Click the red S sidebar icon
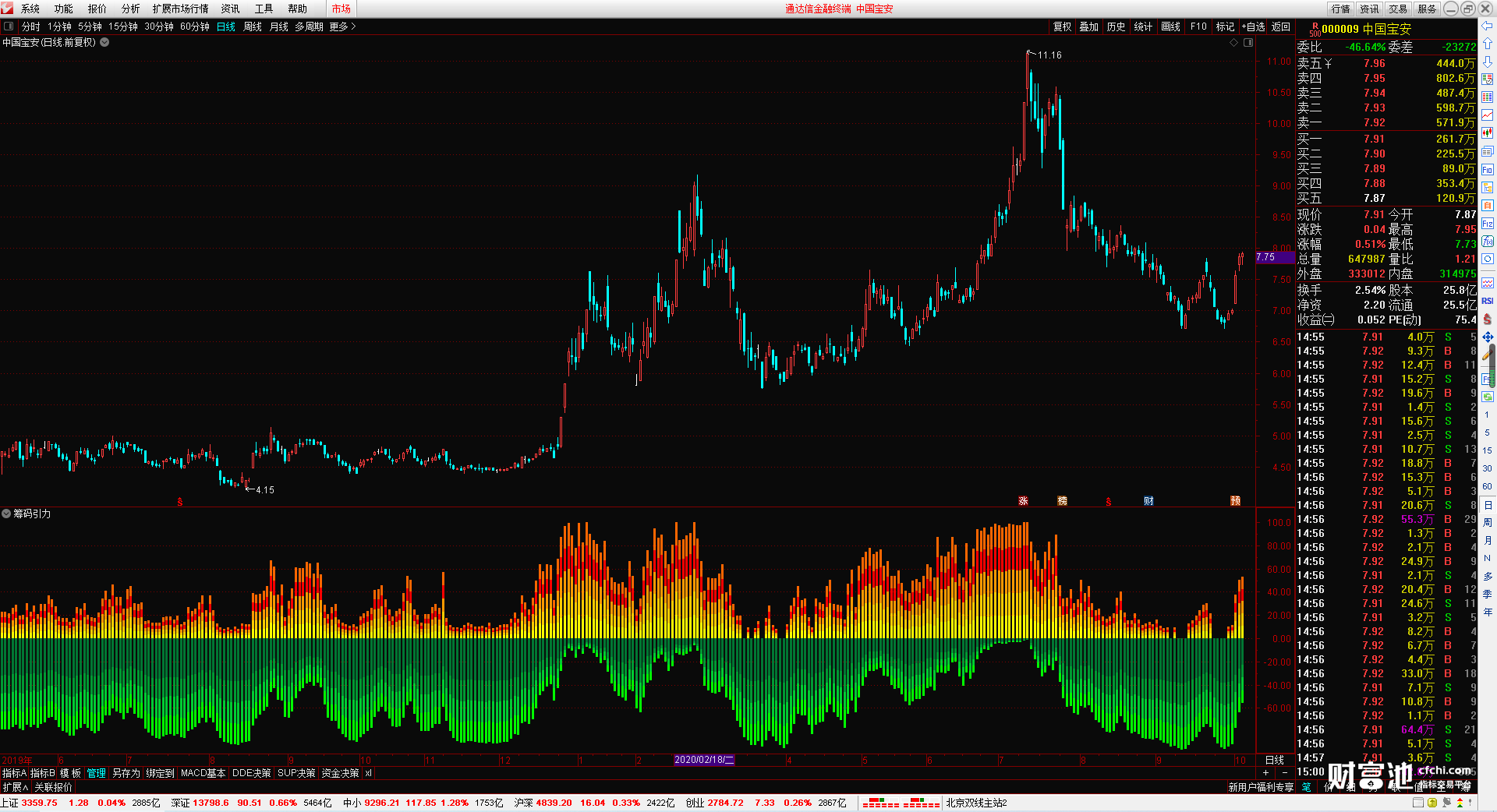Screen dimensions: 1497x812 1487,319
